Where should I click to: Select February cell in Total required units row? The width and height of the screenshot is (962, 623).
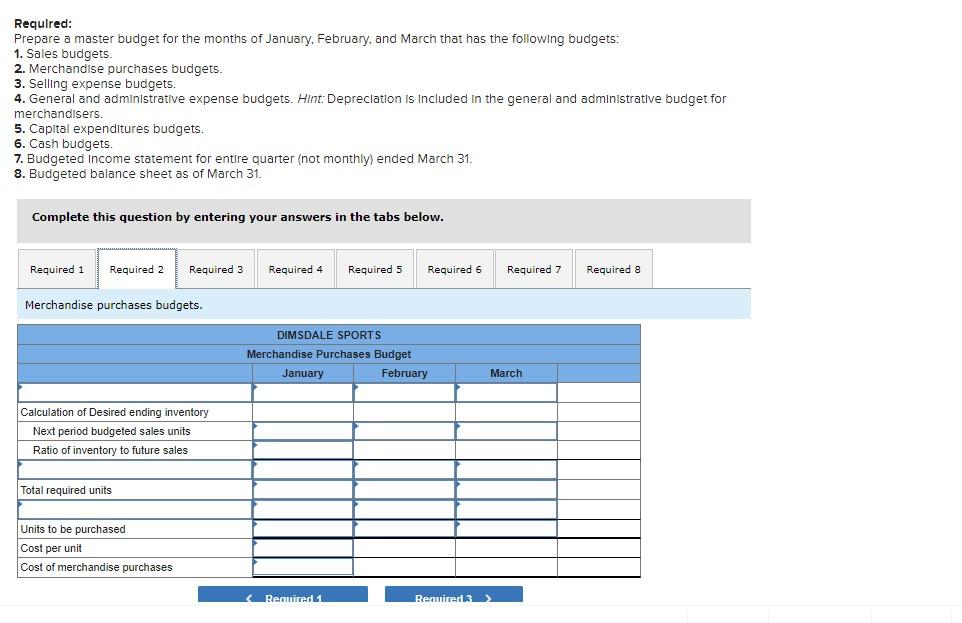404,490
